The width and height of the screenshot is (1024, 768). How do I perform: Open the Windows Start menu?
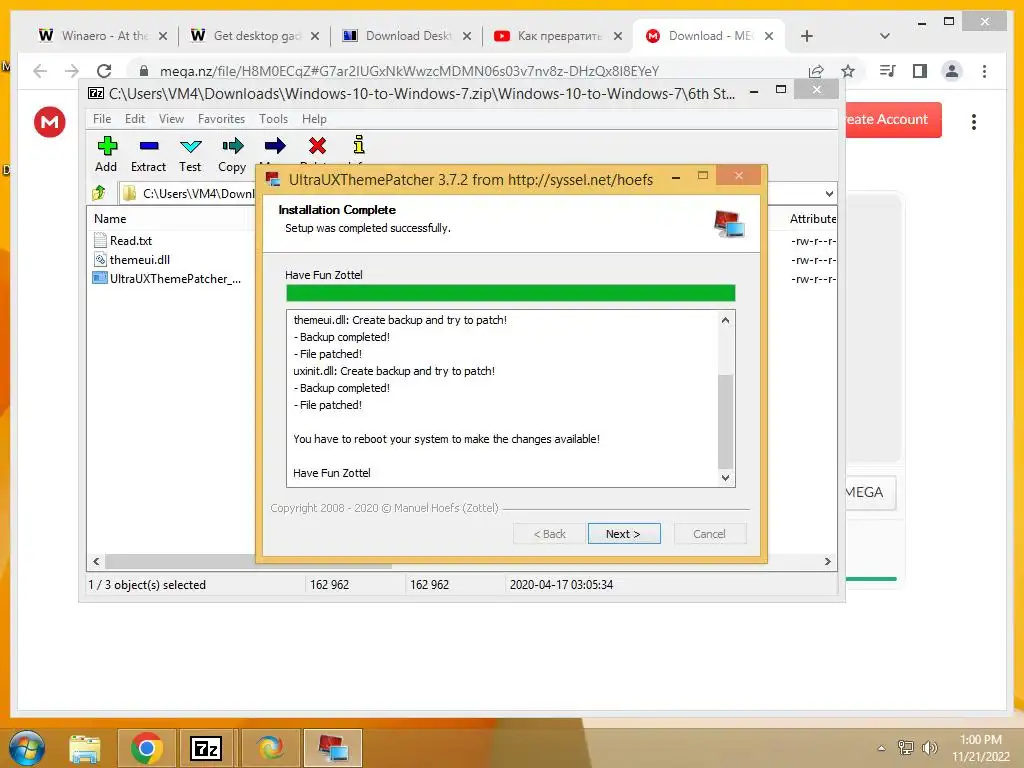coord(27,748)
